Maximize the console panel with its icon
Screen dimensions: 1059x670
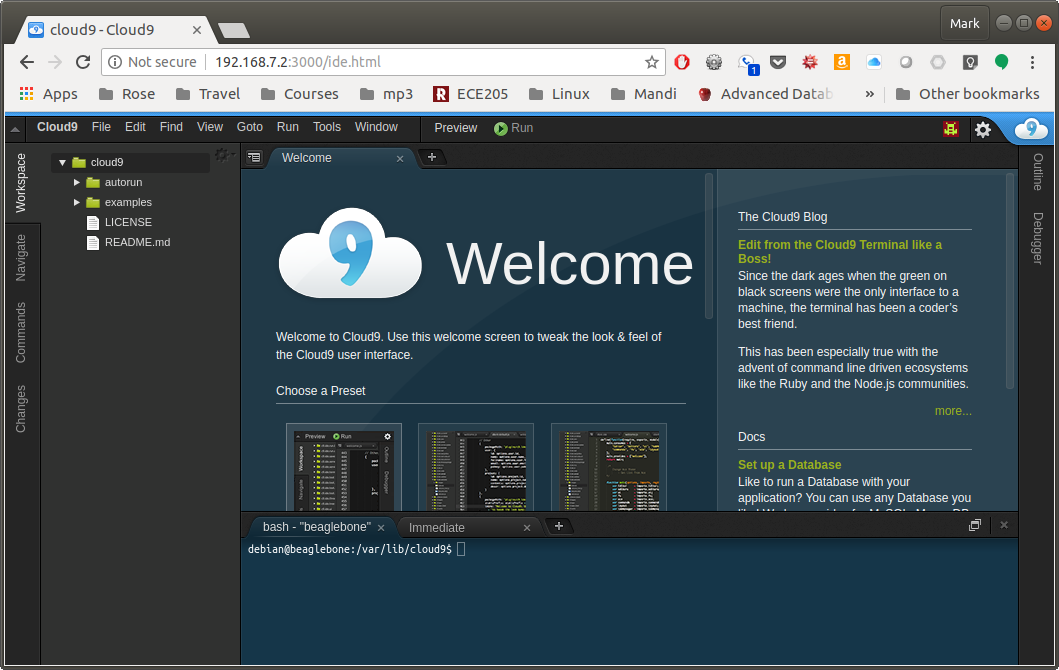point(974,524)
